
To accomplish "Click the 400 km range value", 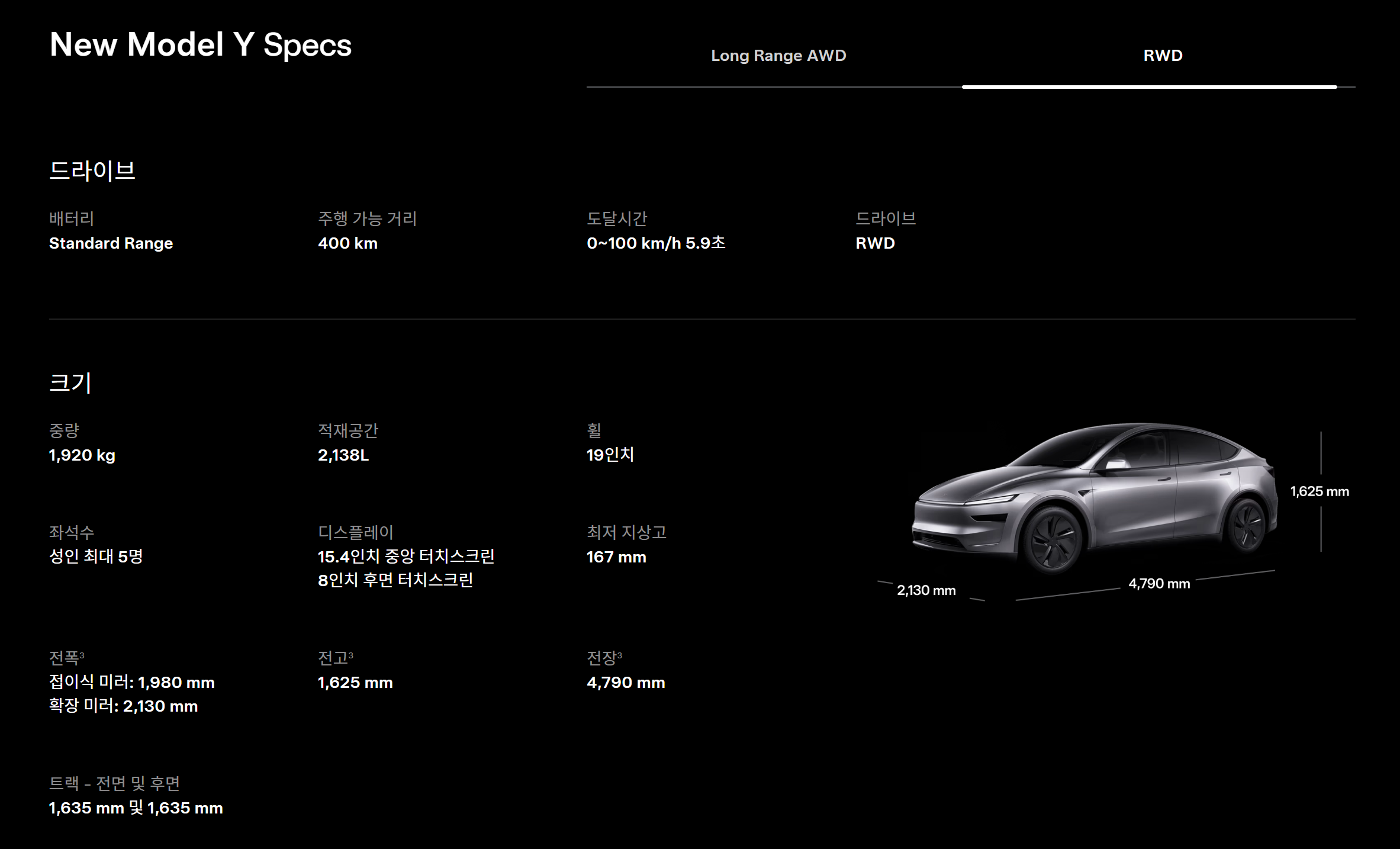I will pos(347,243).
